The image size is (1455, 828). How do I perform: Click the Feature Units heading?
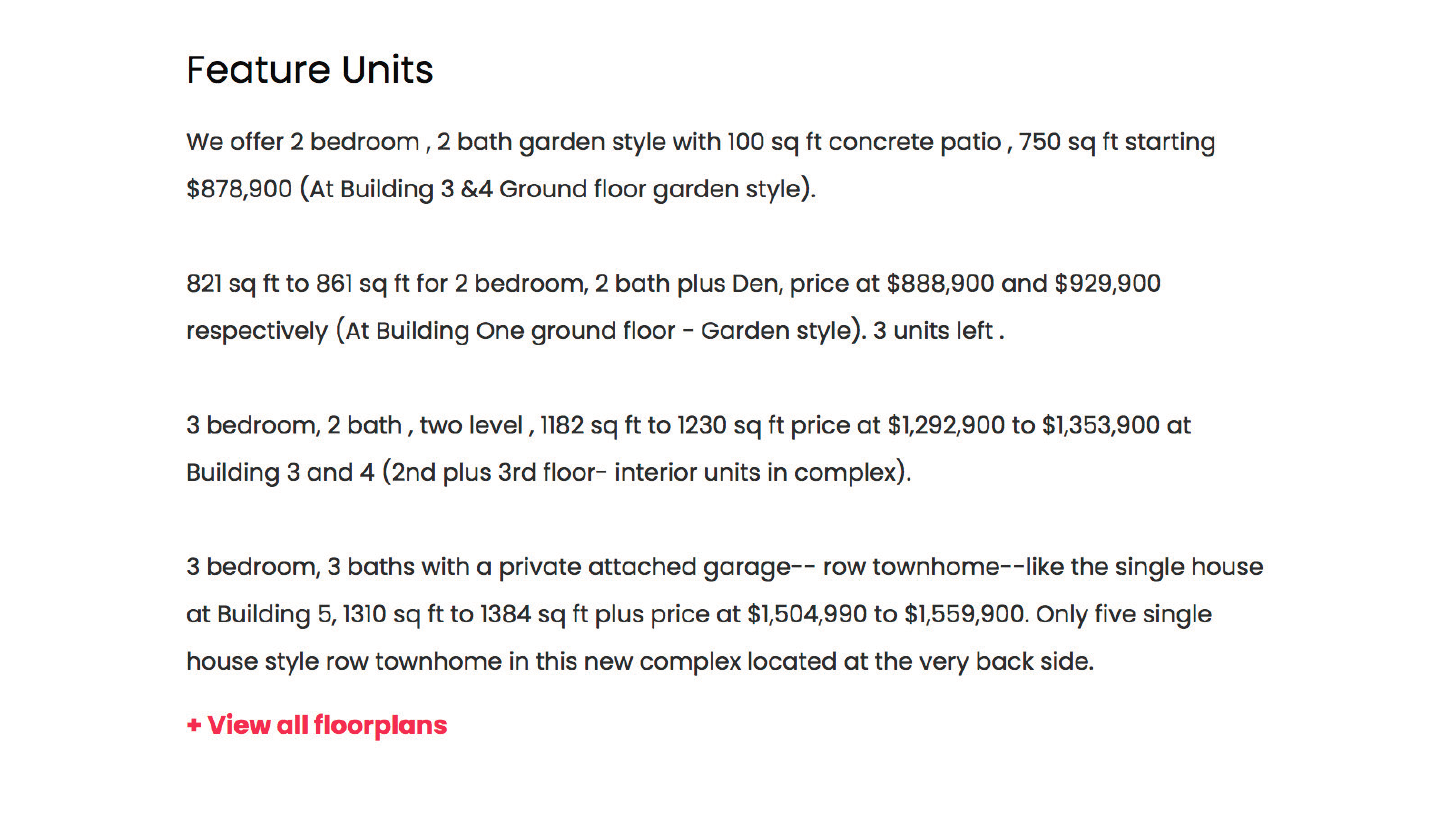pos(310,70)
